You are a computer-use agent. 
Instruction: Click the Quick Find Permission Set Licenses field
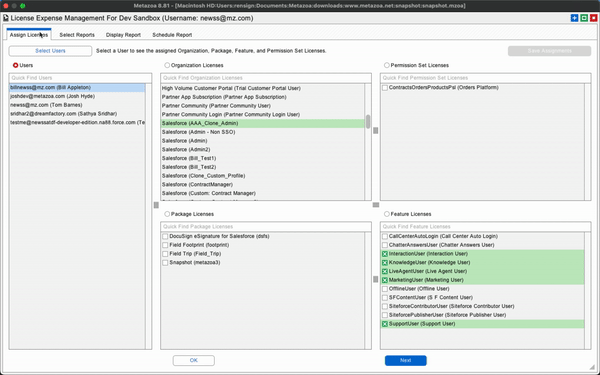point(486,78)
